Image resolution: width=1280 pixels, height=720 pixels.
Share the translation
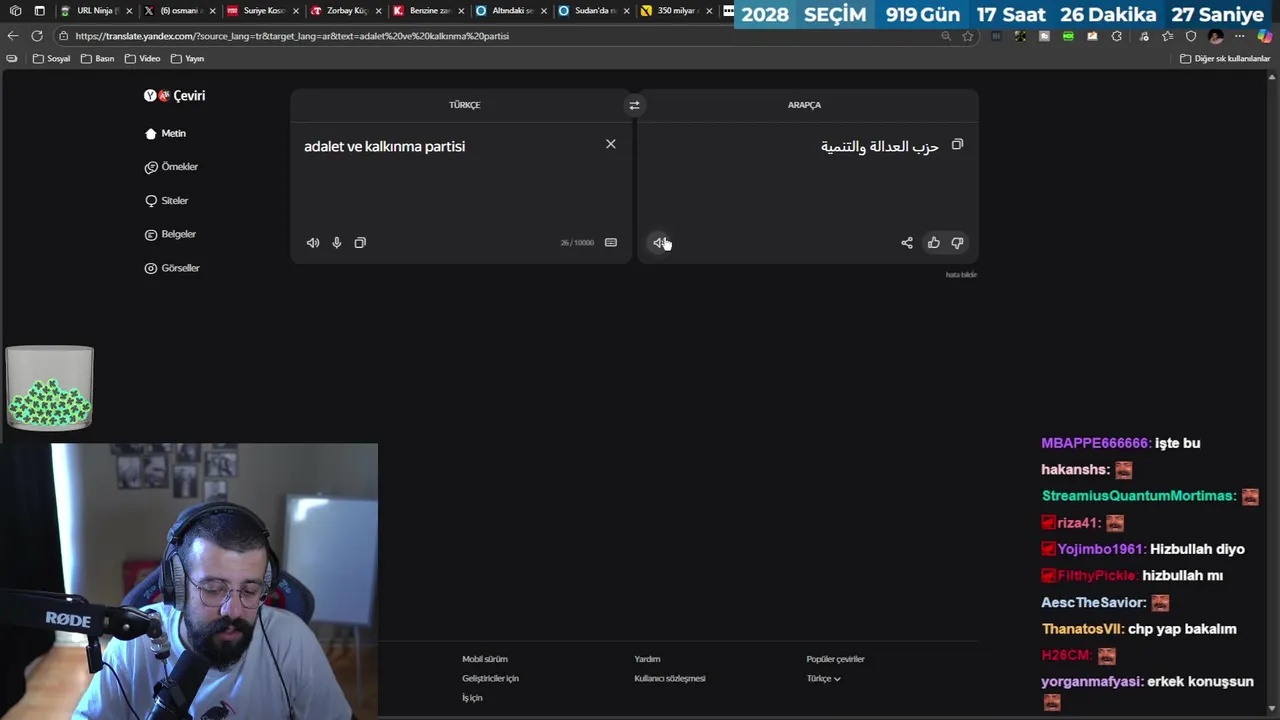pos(907,243)
